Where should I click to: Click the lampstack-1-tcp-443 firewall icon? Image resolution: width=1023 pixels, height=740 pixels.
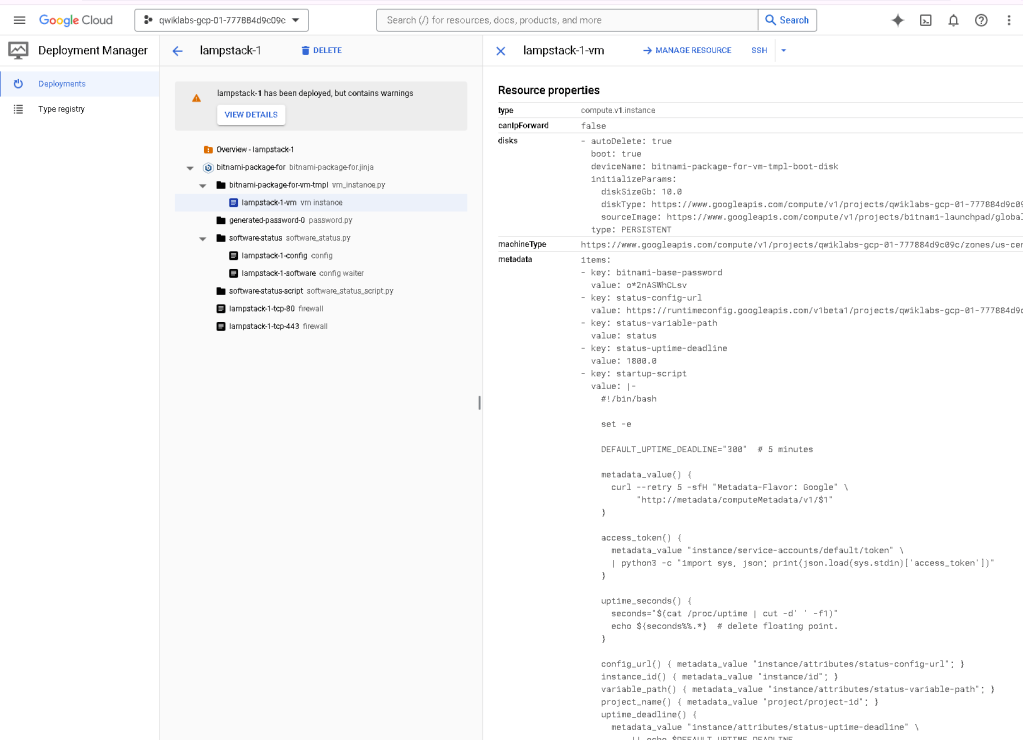tap(221, 326)
